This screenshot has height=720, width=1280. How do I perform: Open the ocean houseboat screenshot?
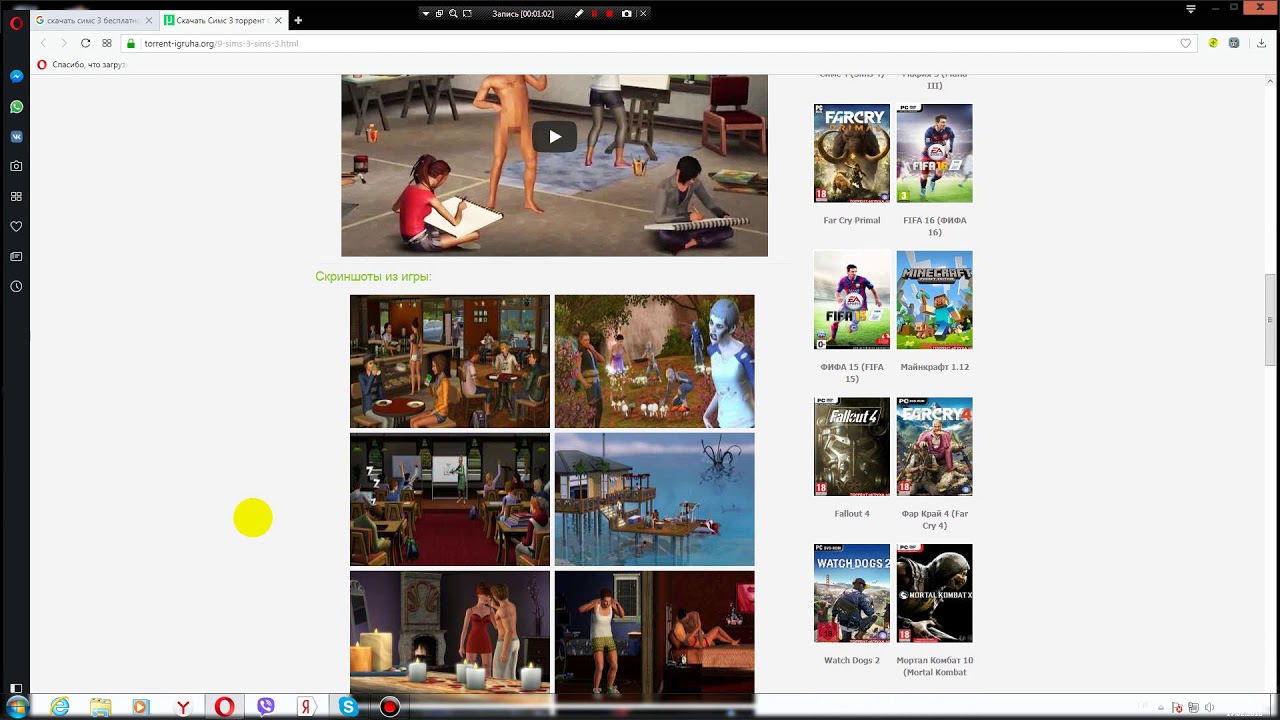point(655,499)
